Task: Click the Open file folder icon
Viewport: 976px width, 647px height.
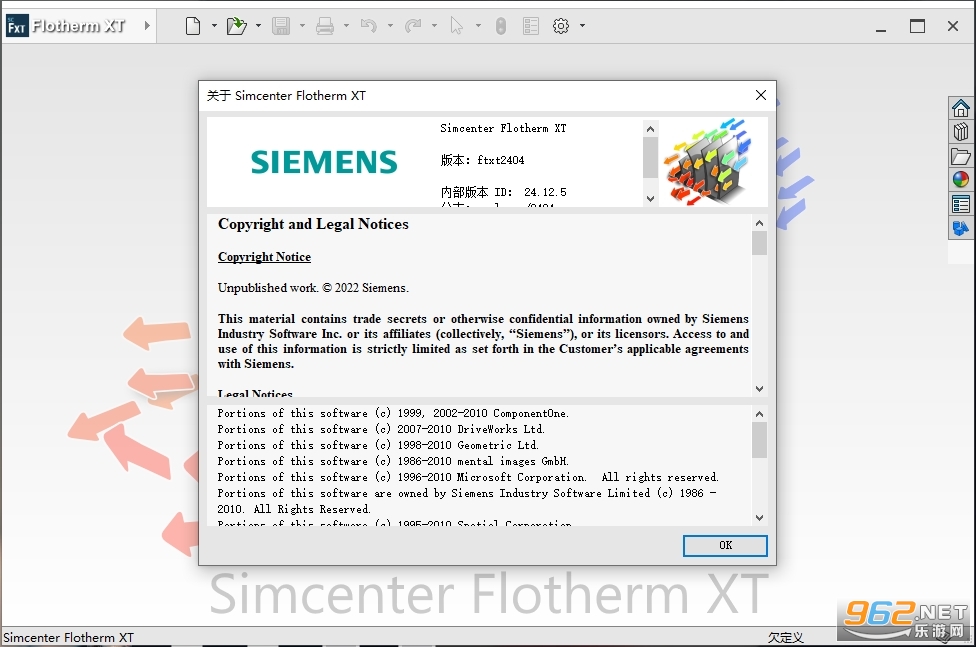Action: click(237, 26)
